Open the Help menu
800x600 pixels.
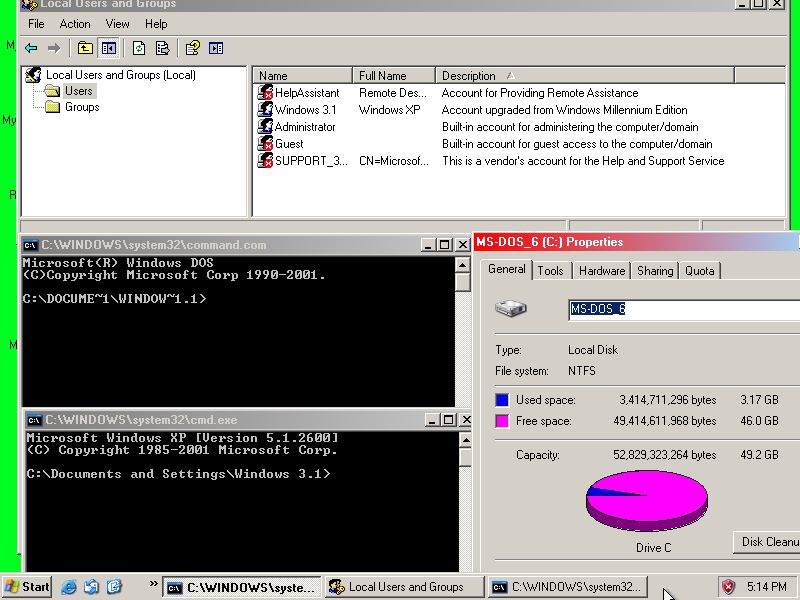pyautogui.click(x=156, y=24)
